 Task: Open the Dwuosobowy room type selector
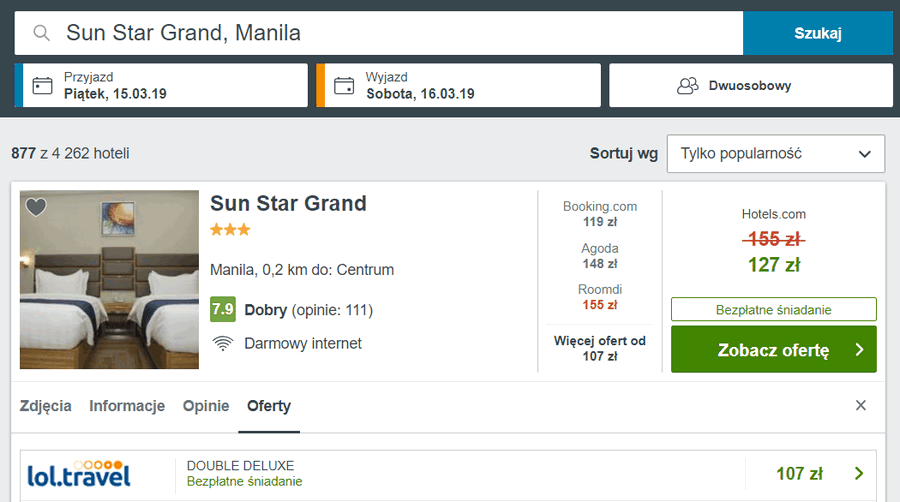point(750,85)
